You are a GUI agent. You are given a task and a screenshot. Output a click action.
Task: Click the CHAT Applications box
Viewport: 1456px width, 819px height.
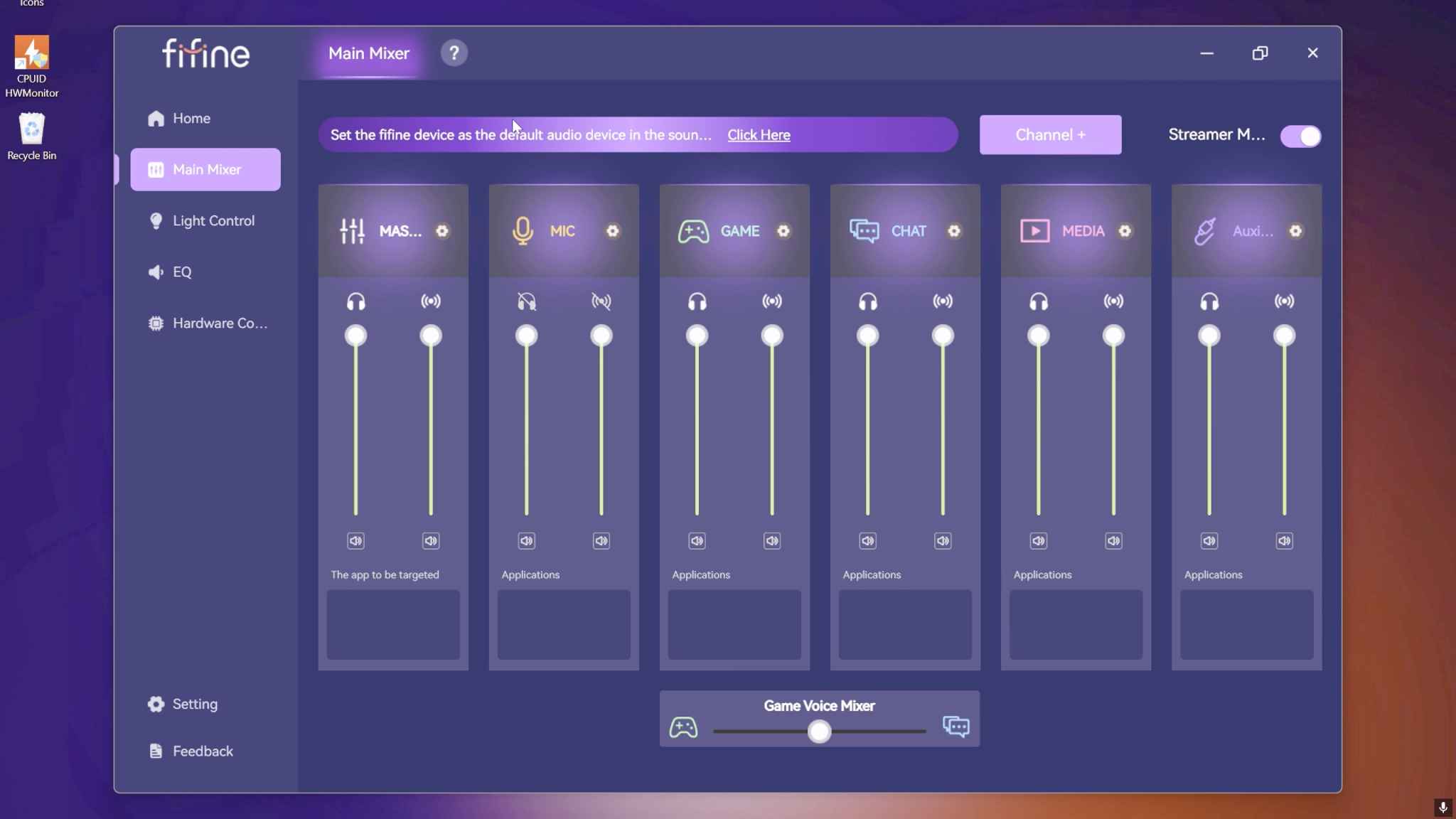pos(905,624)
